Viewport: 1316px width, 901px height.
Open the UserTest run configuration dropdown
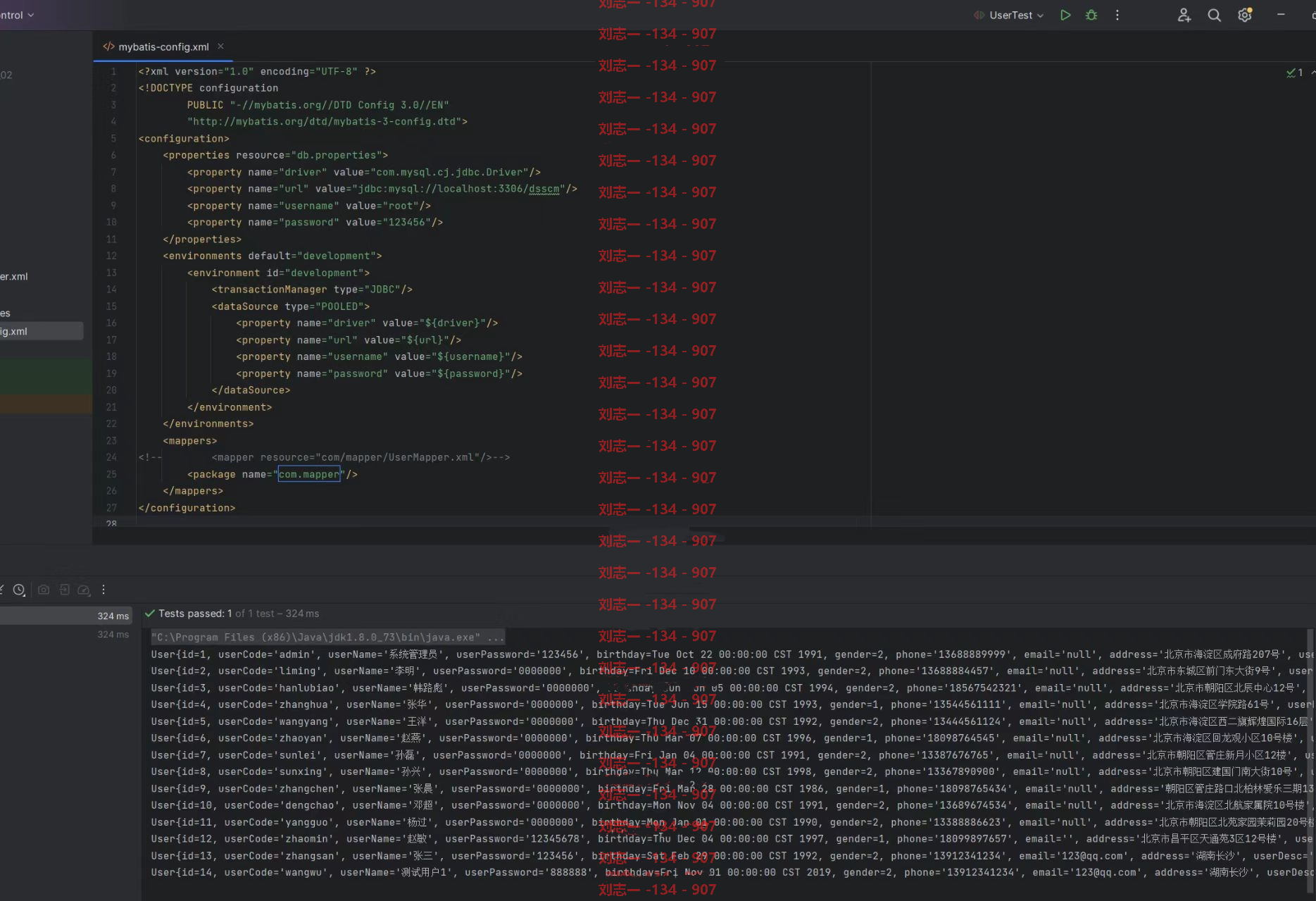1009,15
